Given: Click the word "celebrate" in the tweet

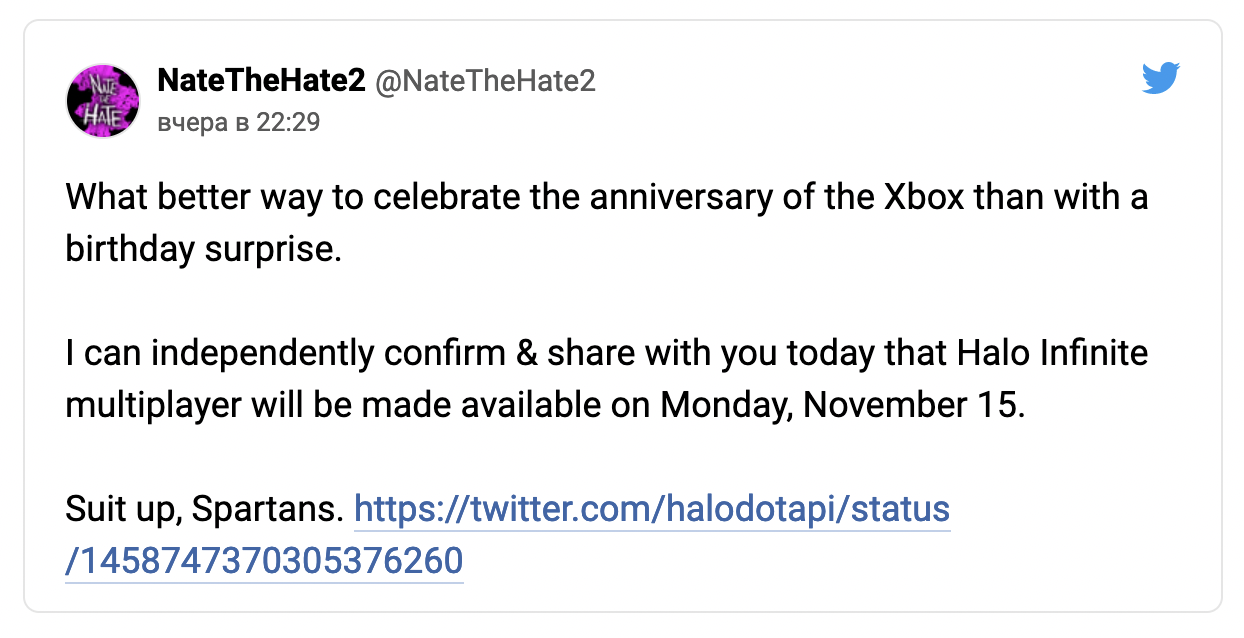Looking at the screenshot, I should [448, 197].
